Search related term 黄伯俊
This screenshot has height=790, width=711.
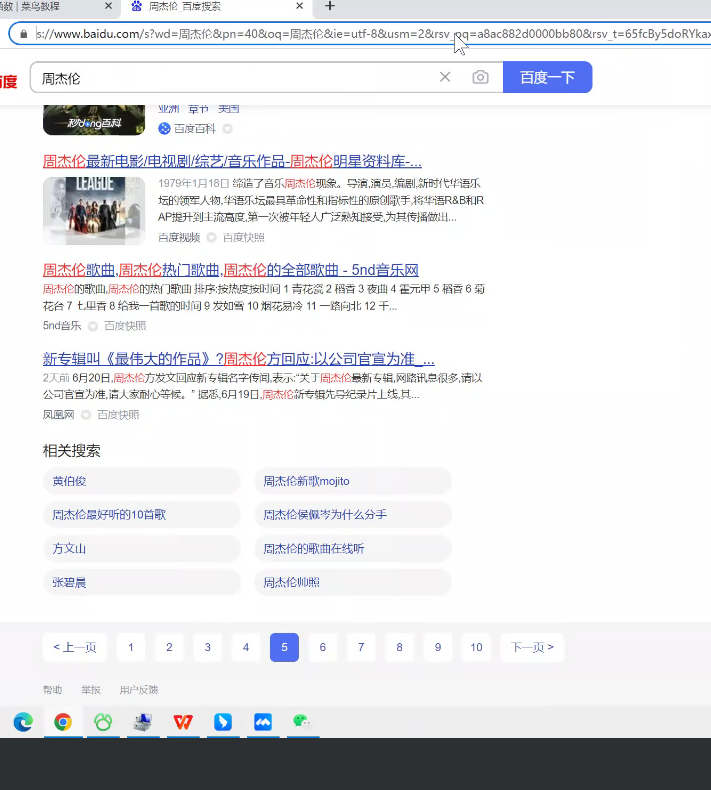(142, 481)
